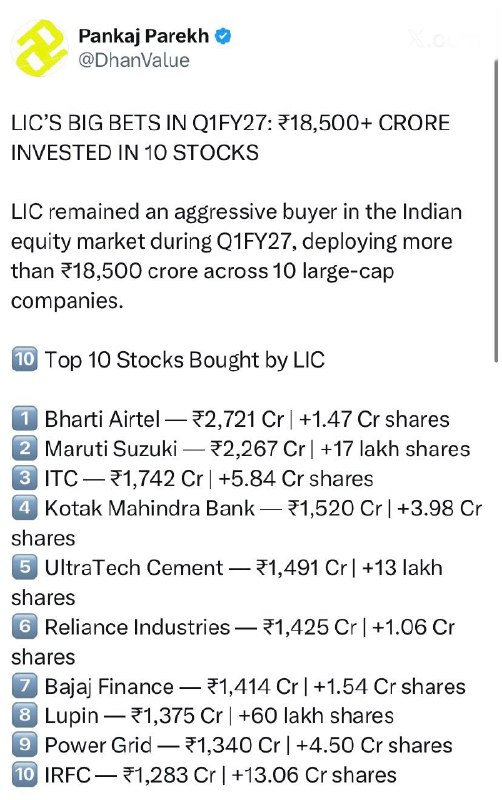
Task: Click number 2 icon beside Maruti Suzuki
Action: tap(24, 448)
